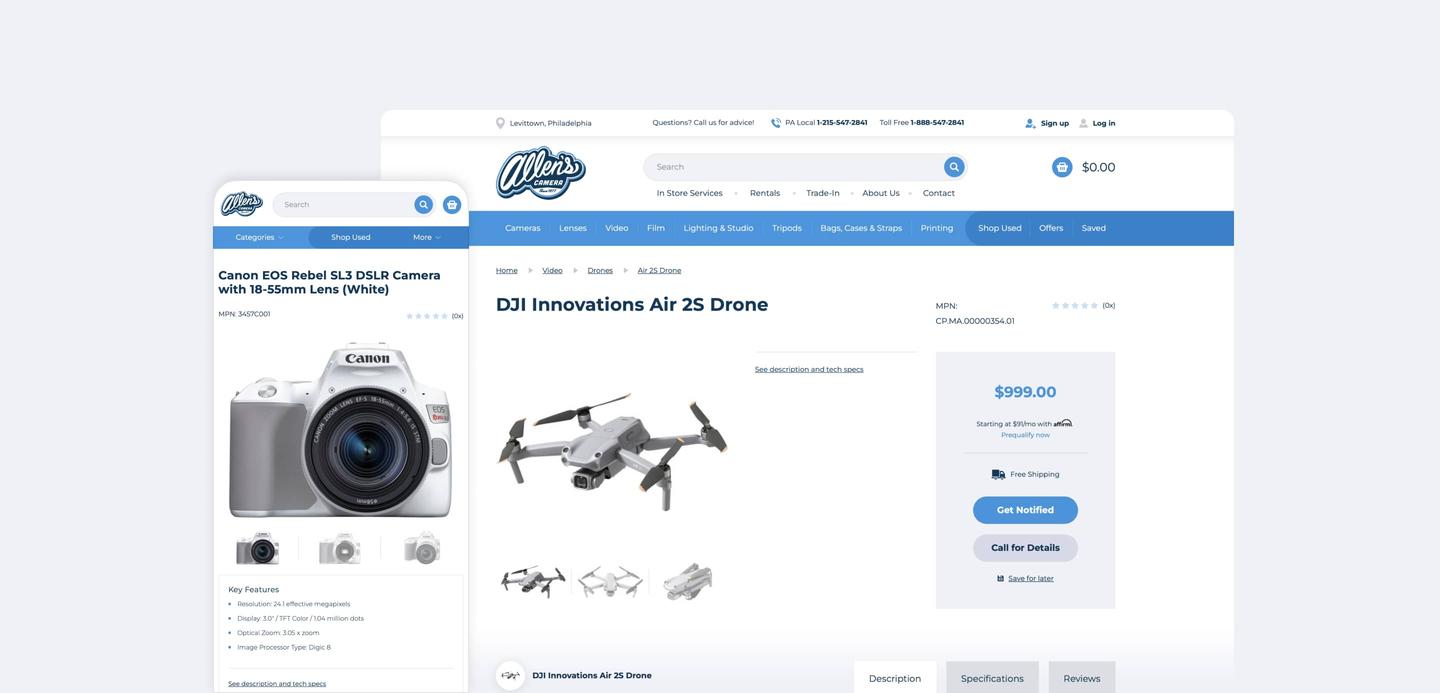Click the main drone product image

pyautogui.click(x=612, y=451)
